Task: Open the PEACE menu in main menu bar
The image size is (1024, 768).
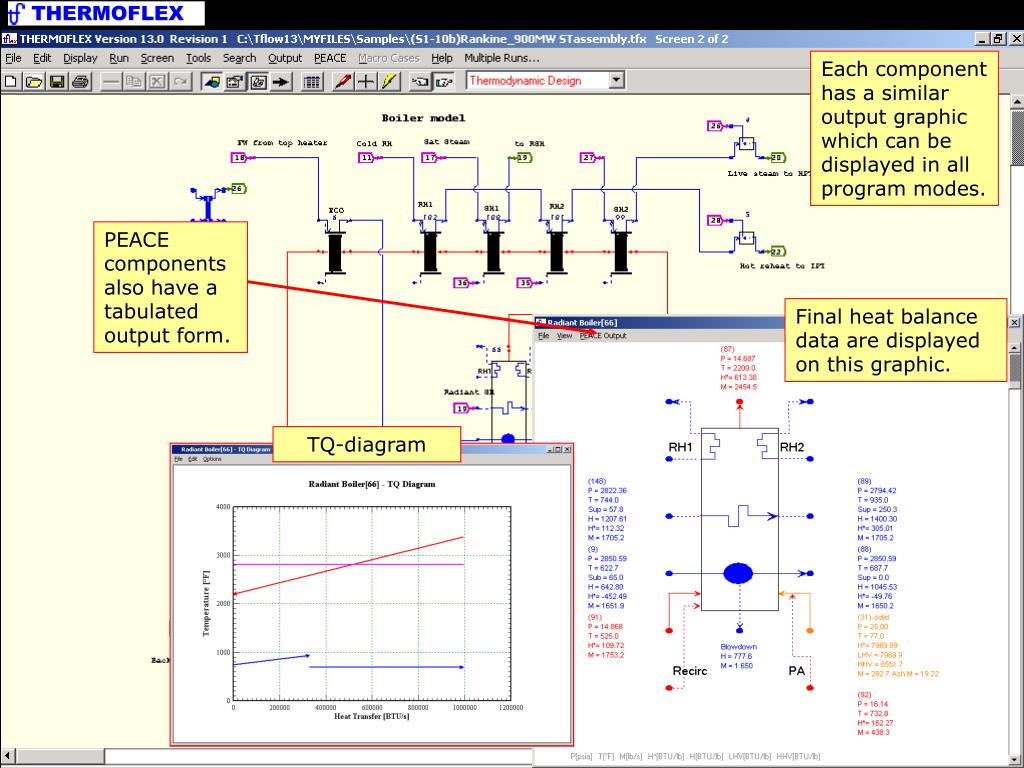Action: pos(330,58)
